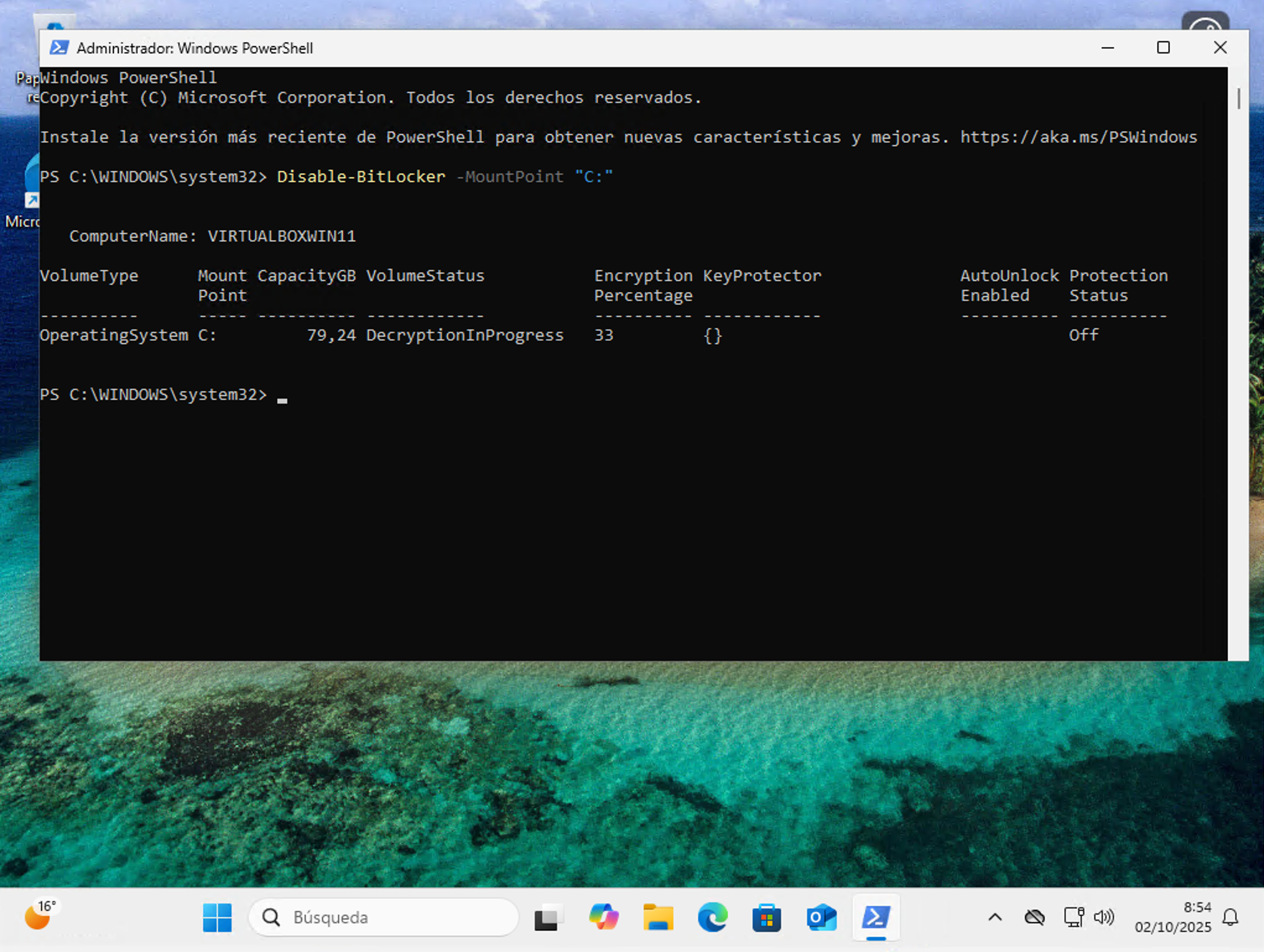1264x952 pixels.
Task: Click the Copyright Microsoft Corporation line
Action: (371, 97)
